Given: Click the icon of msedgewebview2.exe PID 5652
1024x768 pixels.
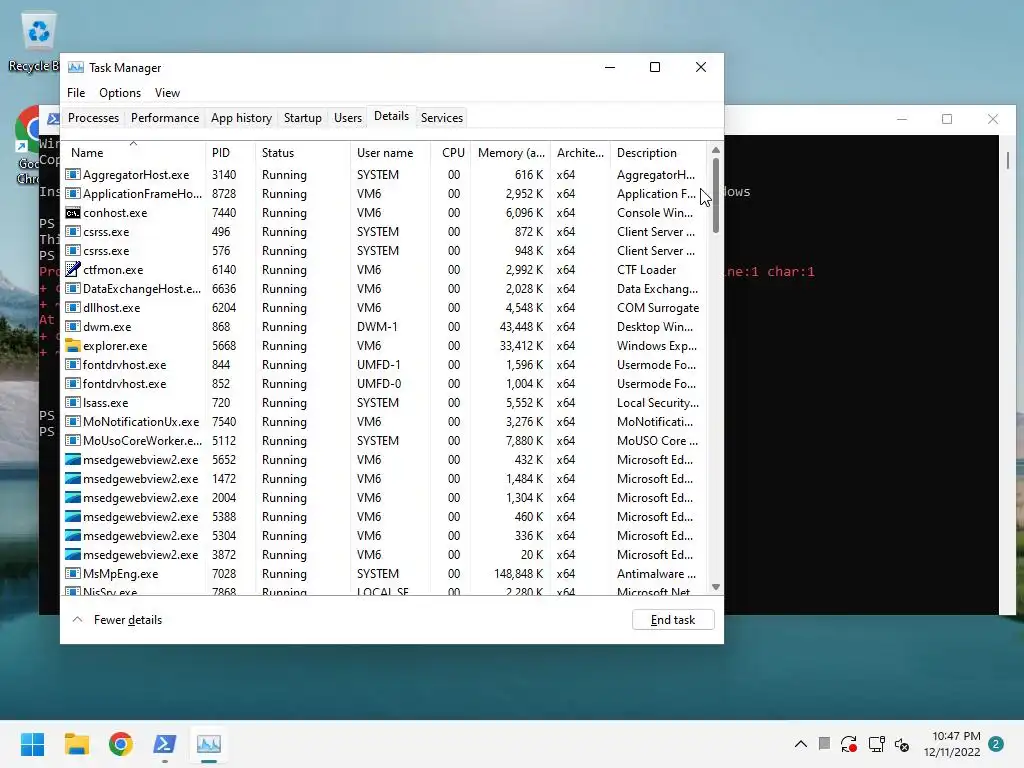Looking at the screenshot, I should tap(72, 460).
